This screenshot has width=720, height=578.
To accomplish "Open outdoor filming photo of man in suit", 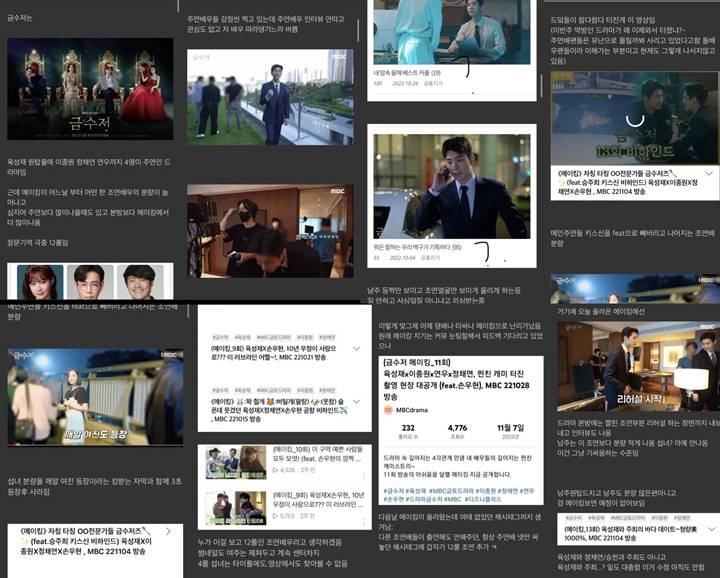I will 270,97.
